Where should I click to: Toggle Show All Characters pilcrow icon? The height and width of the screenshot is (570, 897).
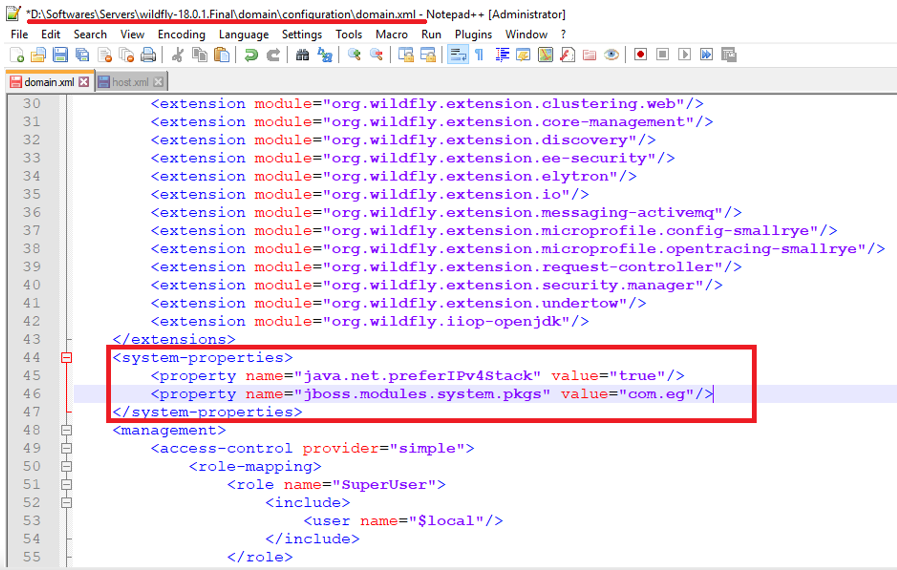coord(479,55)
